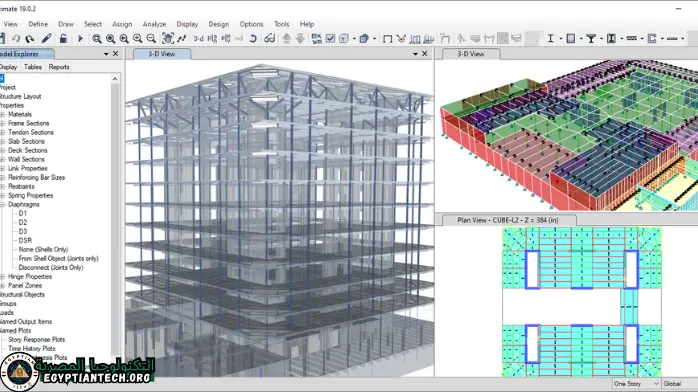The width and height of the screenshot is (698, 392).
Task: Open the Assign menu
Action: click(x=122, y=24)
